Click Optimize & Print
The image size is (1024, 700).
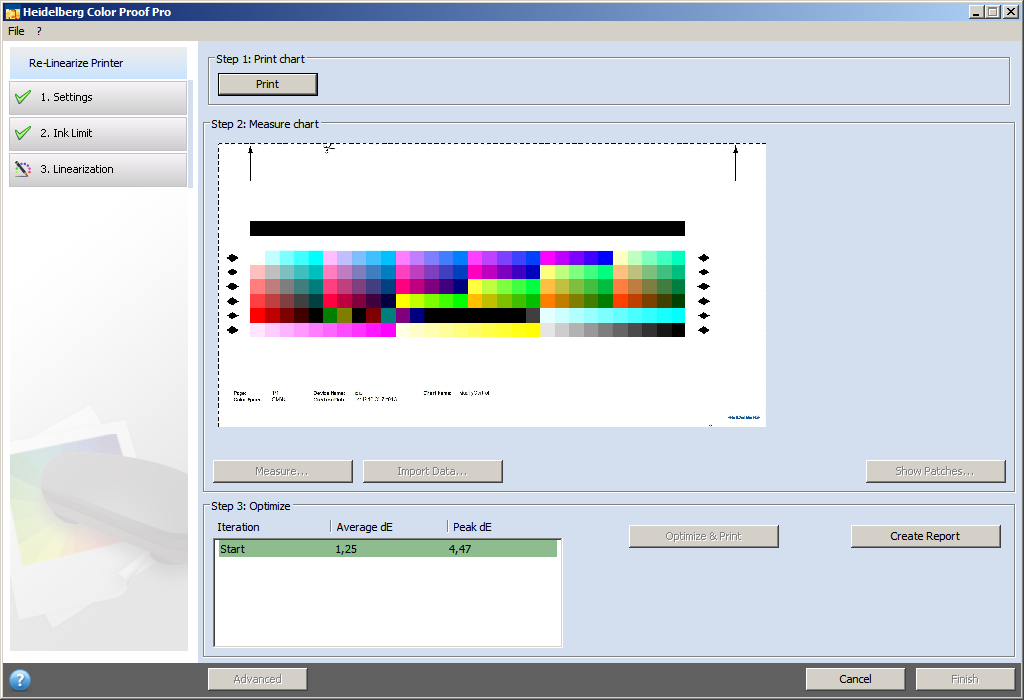pyautogui.click(x=703, y=536)
